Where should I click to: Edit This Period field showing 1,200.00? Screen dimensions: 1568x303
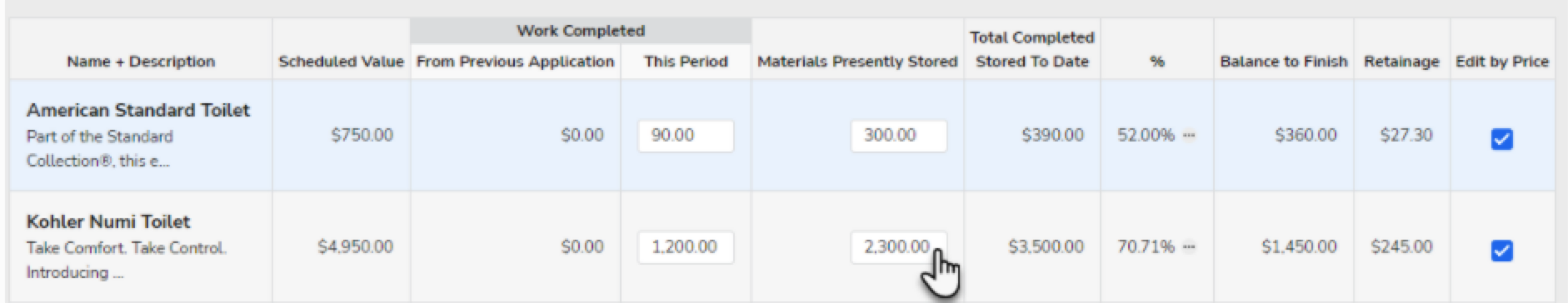coord(686,247)
